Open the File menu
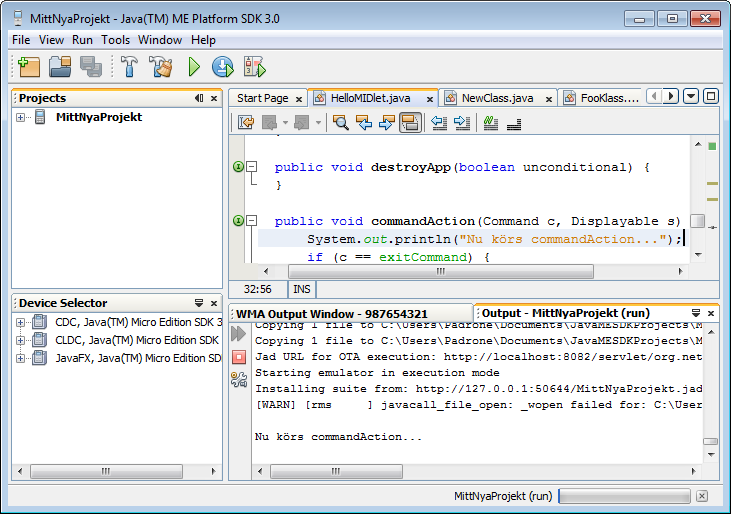Viewport: 731px width, 514px height. [21, 40]
